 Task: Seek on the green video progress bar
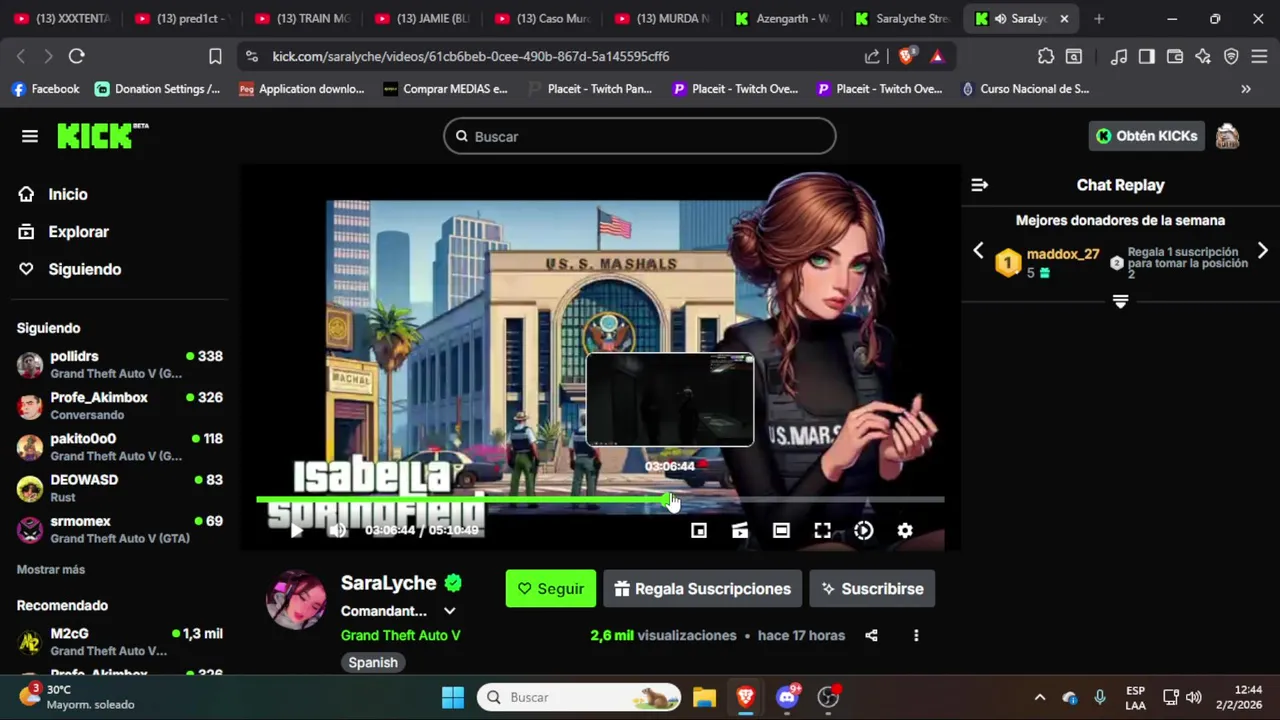pyautogui.click(x=600, y=499)
